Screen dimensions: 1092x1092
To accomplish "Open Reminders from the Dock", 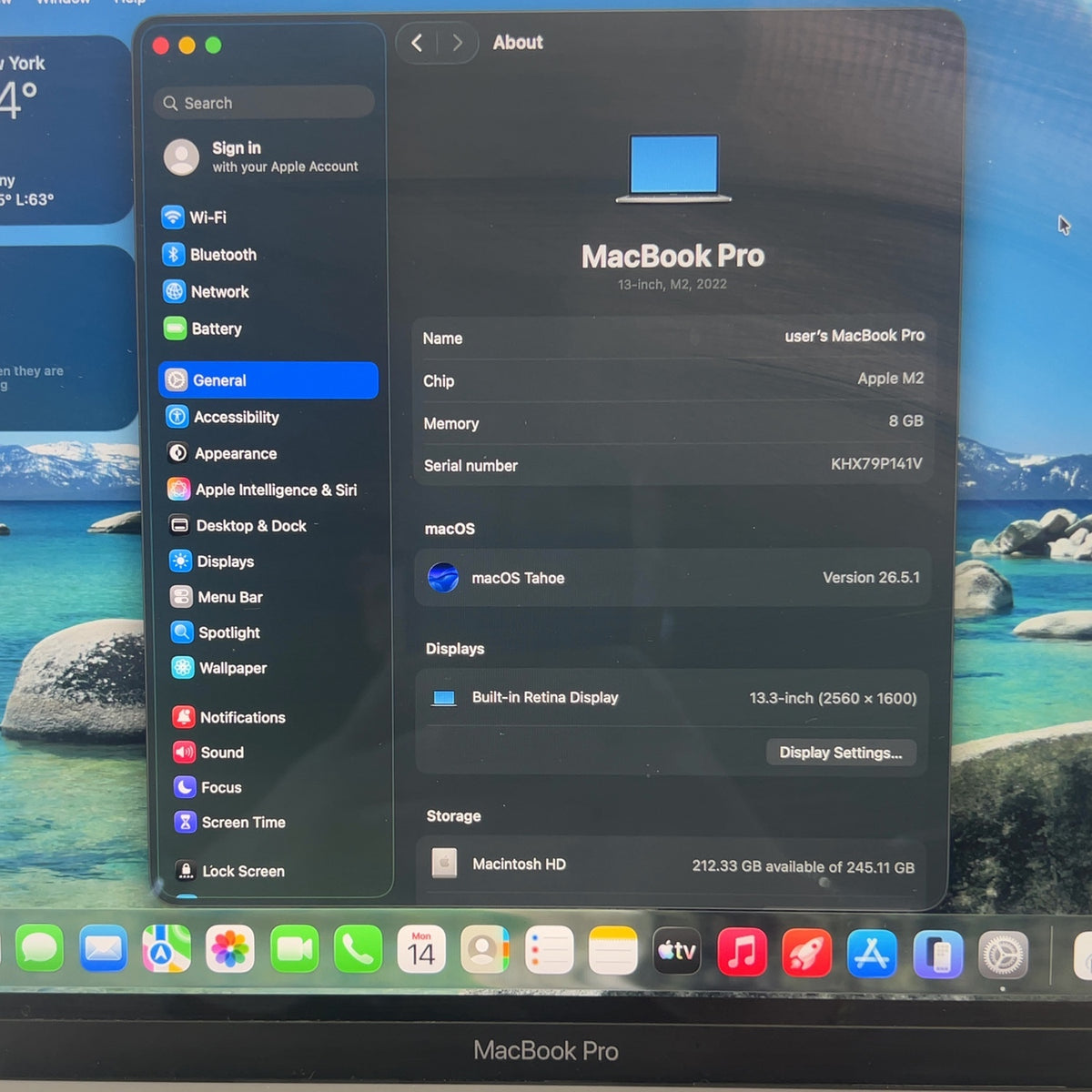I will click(x=549, y=951).
